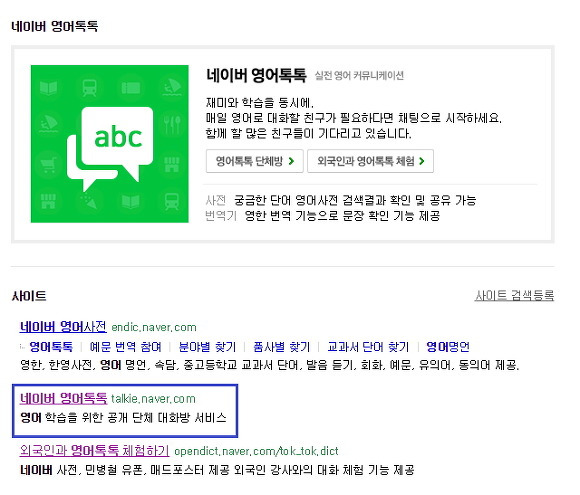Click the 네이버 영어톡톡 section heading at top
The image size is (580, 495).
[55, 26]
